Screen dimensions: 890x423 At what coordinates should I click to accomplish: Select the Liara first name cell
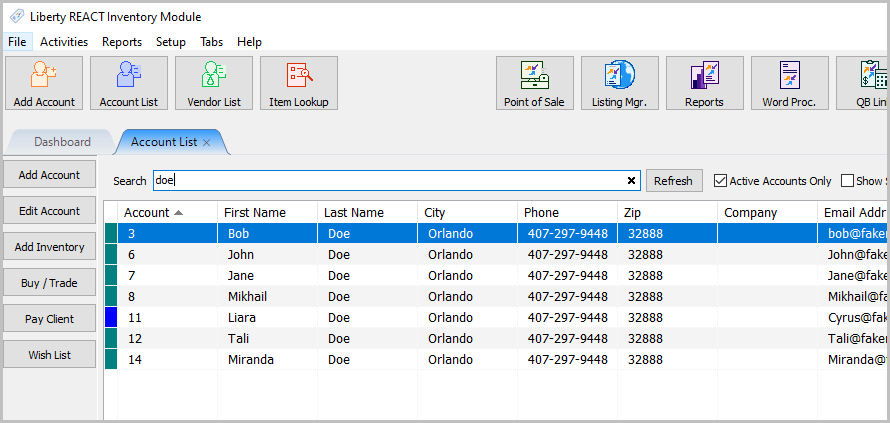click(267, 317)
